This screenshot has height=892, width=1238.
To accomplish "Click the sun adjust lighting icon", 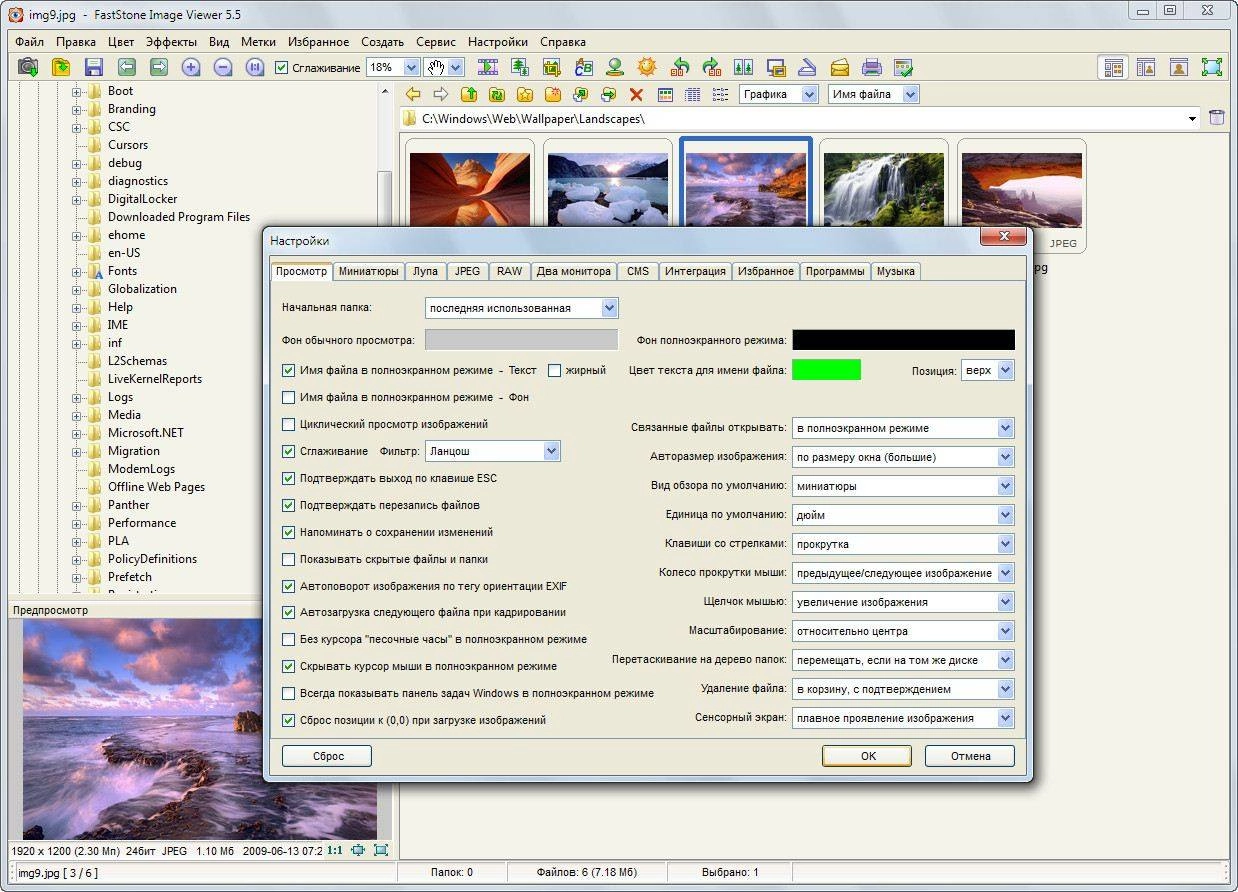I will [x=647, y=67].
